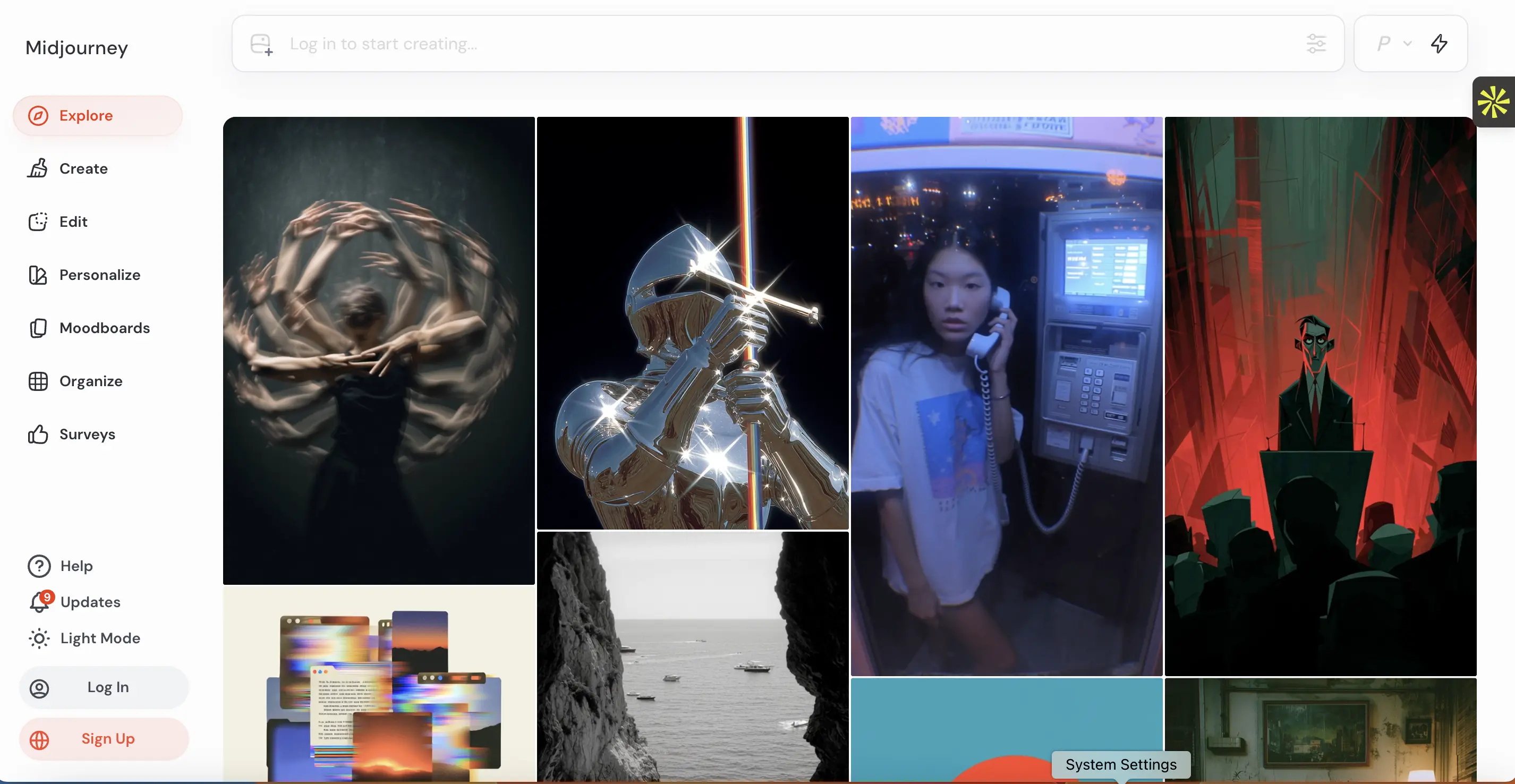
Task: Toggle fast mode with the lightning bolt icon
Action: click(1439, 44)
